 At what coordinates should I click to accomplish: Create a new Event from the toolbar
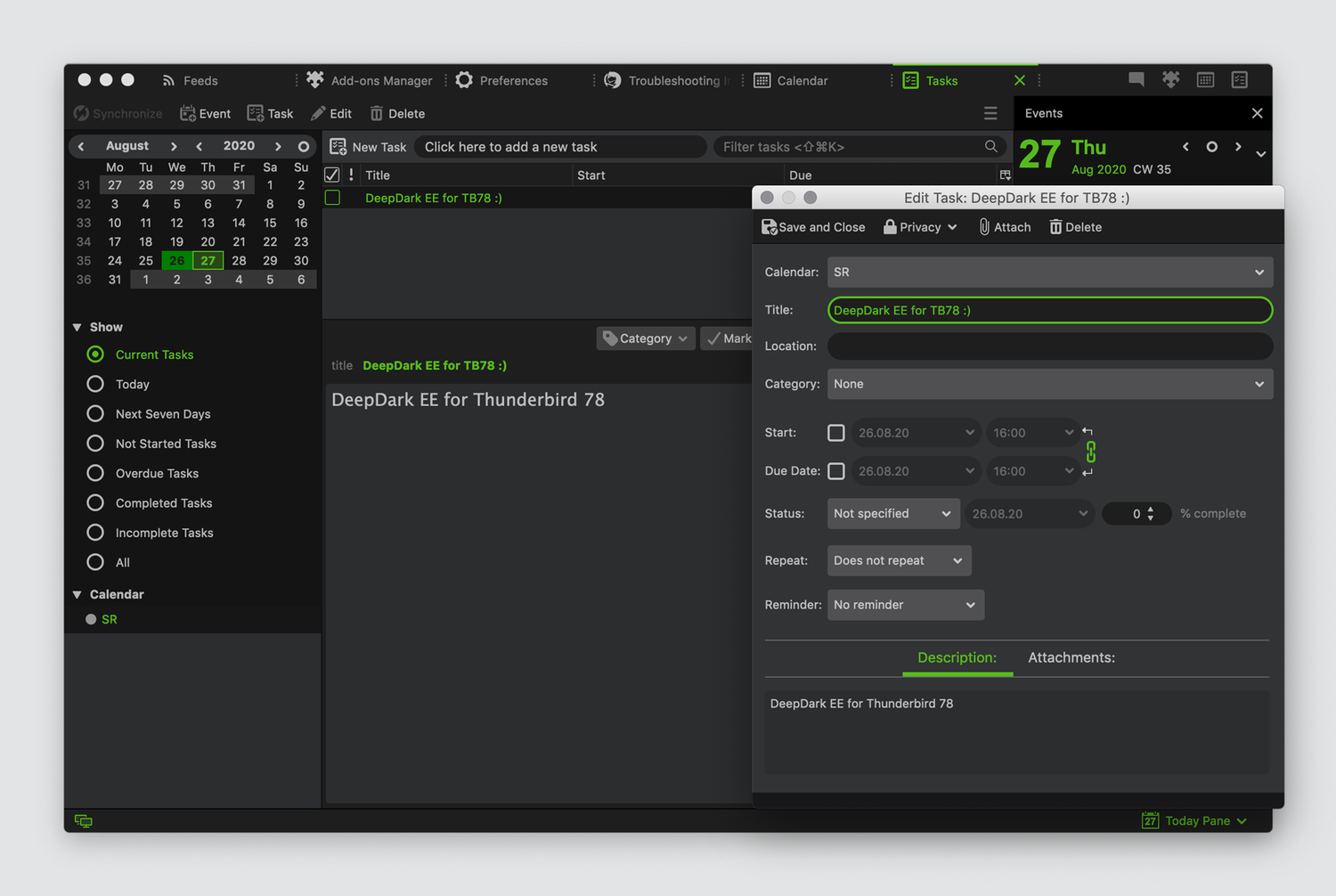click(x=206, y=113)
